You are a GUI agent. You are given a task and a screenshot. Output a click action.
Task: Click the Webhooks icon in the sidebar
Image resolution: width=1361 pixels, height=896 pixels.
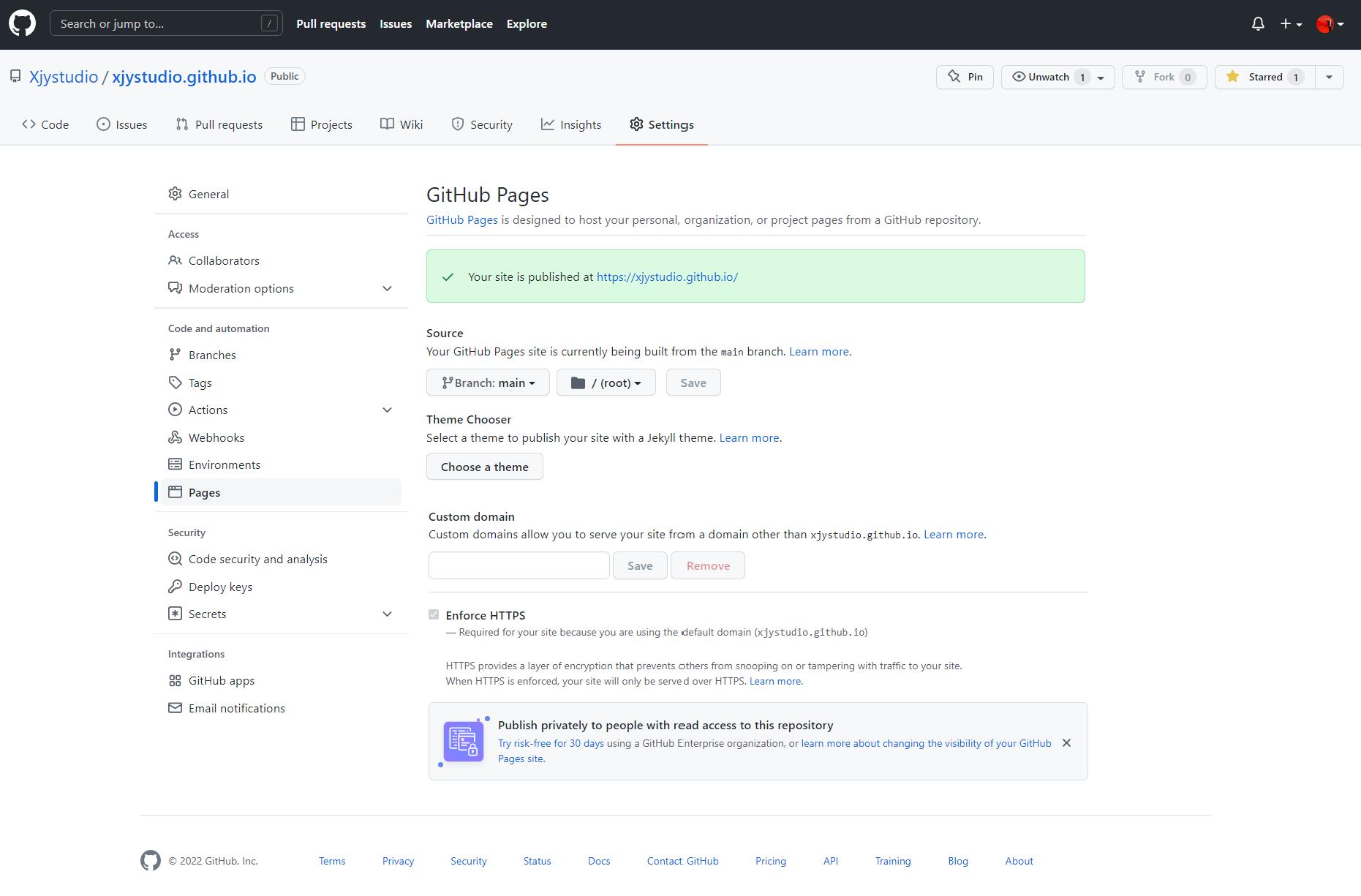point(175,437)
